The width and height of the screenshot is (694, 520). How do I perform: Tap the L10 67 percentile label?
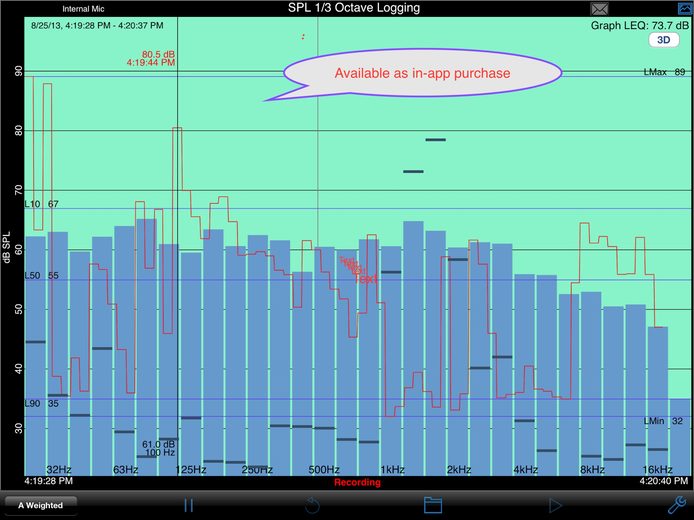click(x=41, y=204)
